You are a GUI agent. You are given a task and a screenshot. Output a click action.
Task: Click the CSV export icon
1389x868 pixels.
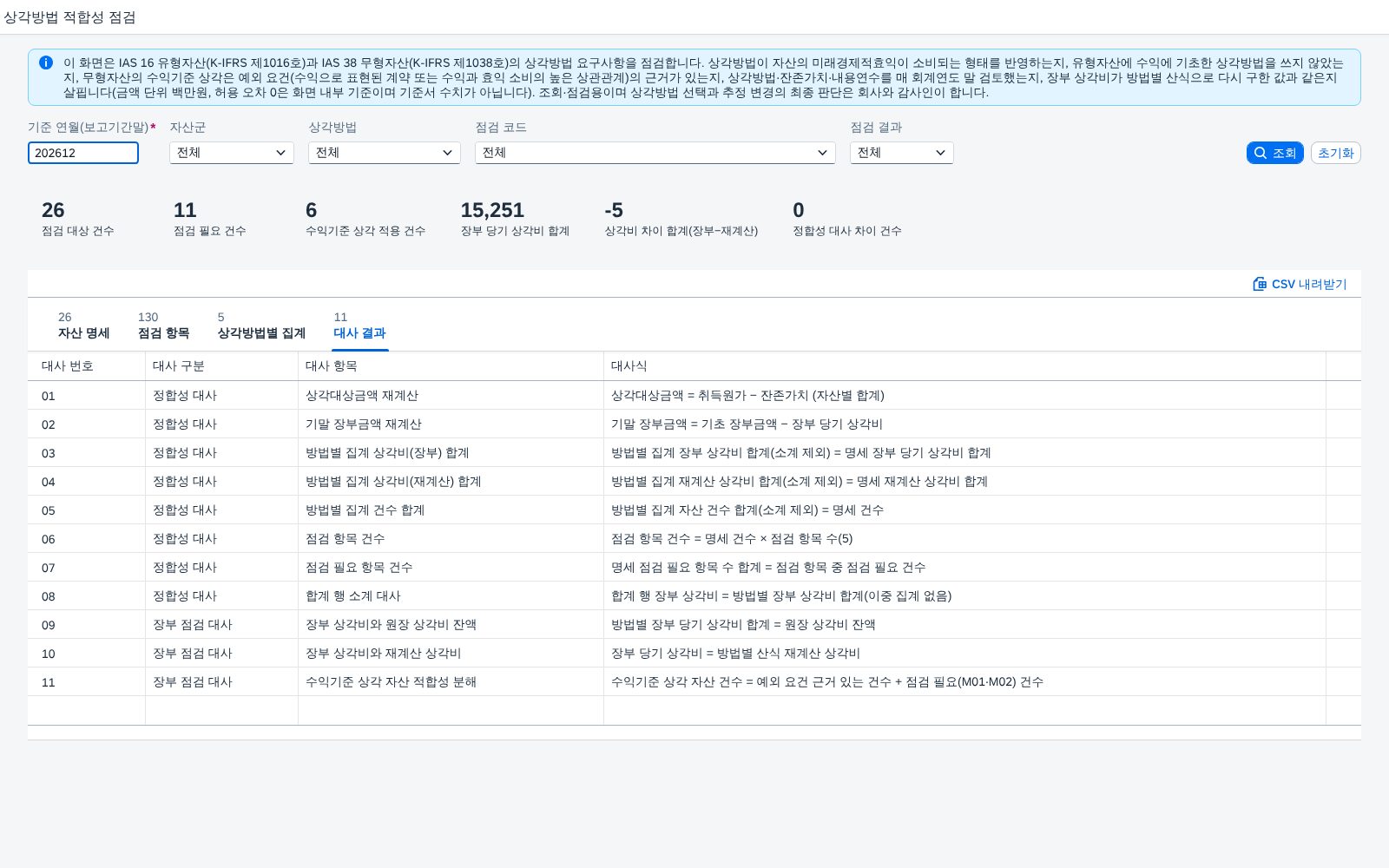pyautogui.click(x=1260, y=284)
